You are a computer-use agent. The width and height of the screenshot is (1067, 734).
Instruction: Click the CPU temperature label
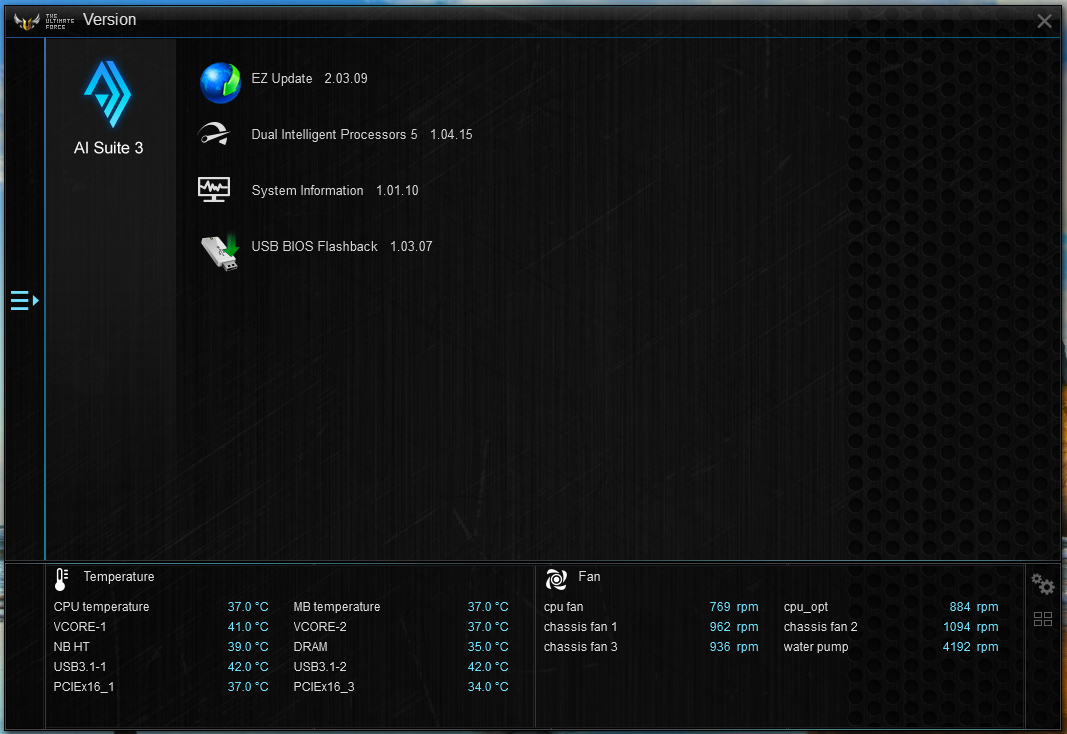tap(101, 606)
